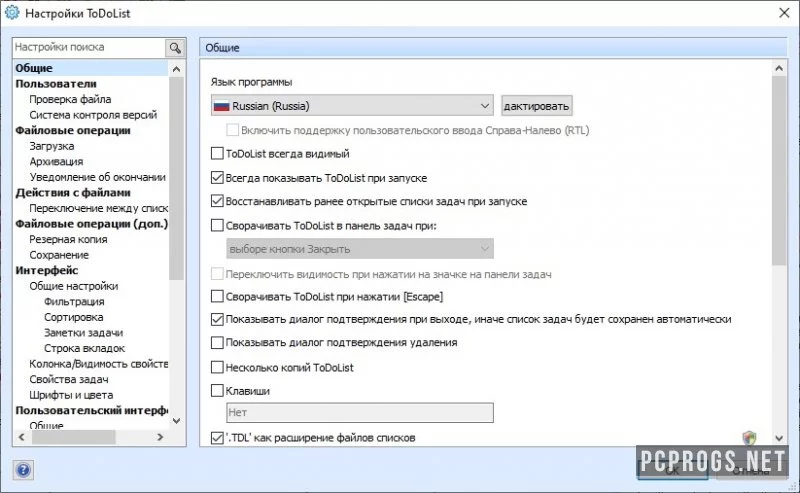This screenshot has width=800, height=493.
Task: Enable 'Показывать диалог подтверждения удаления'
Action: 217,342
